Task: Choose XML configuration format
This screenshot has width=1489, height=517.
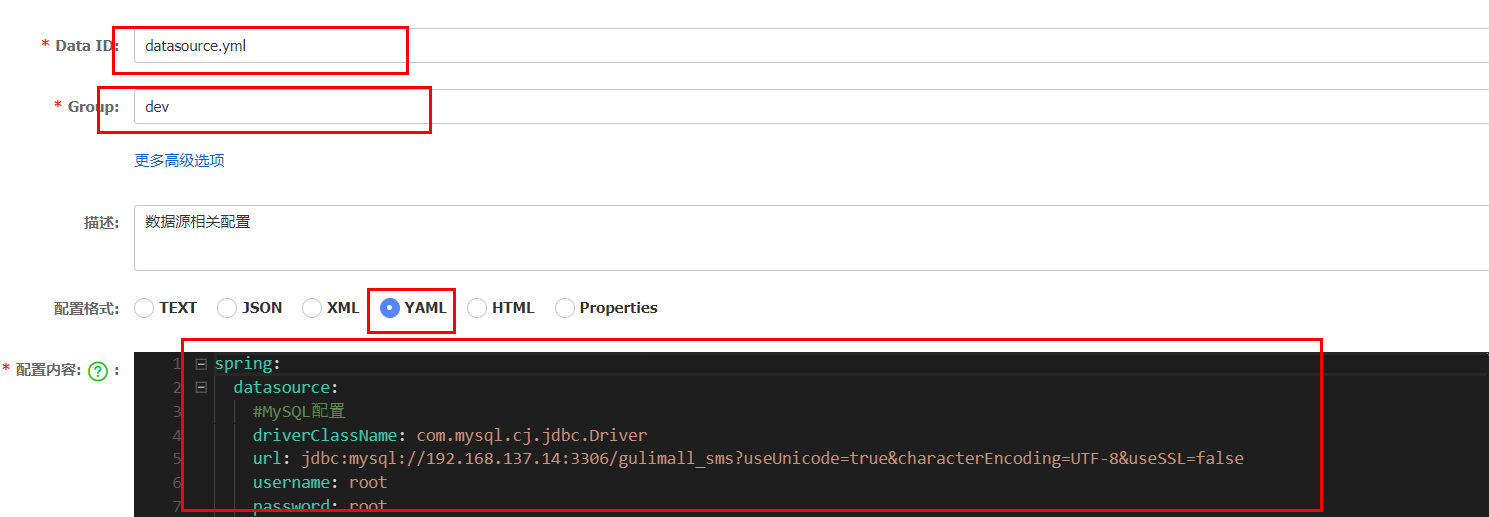Action: click(x=331, y=308)
